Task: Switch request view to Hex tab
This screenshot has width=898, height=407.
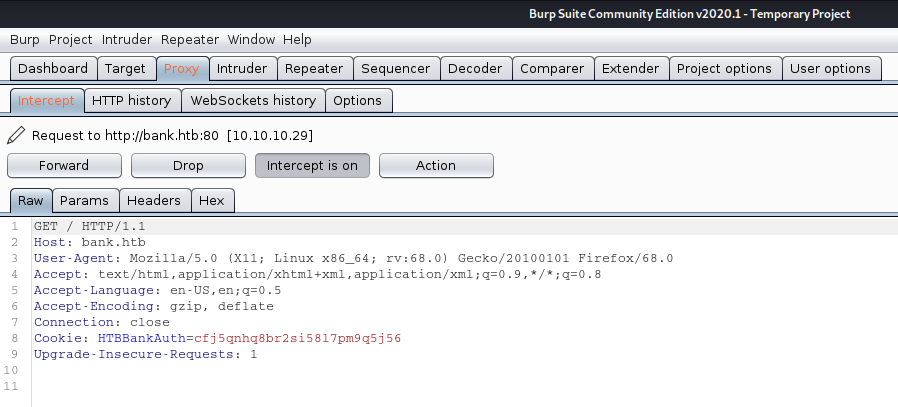Action: [x=212, y=200]
